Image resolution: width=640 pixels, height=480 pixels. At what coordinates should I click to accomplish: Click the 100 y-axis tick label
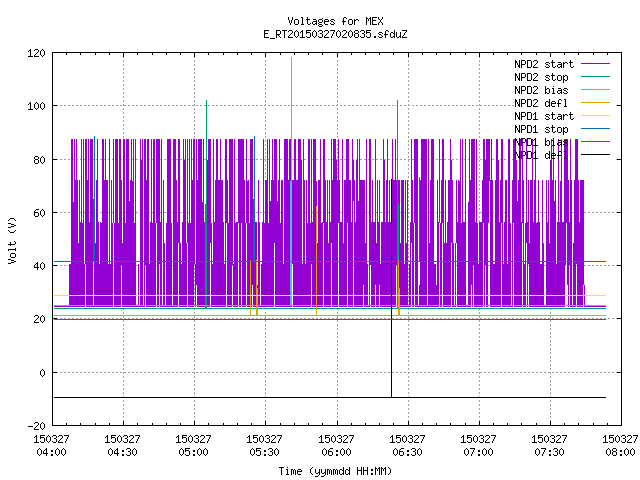tap(36, 106)
